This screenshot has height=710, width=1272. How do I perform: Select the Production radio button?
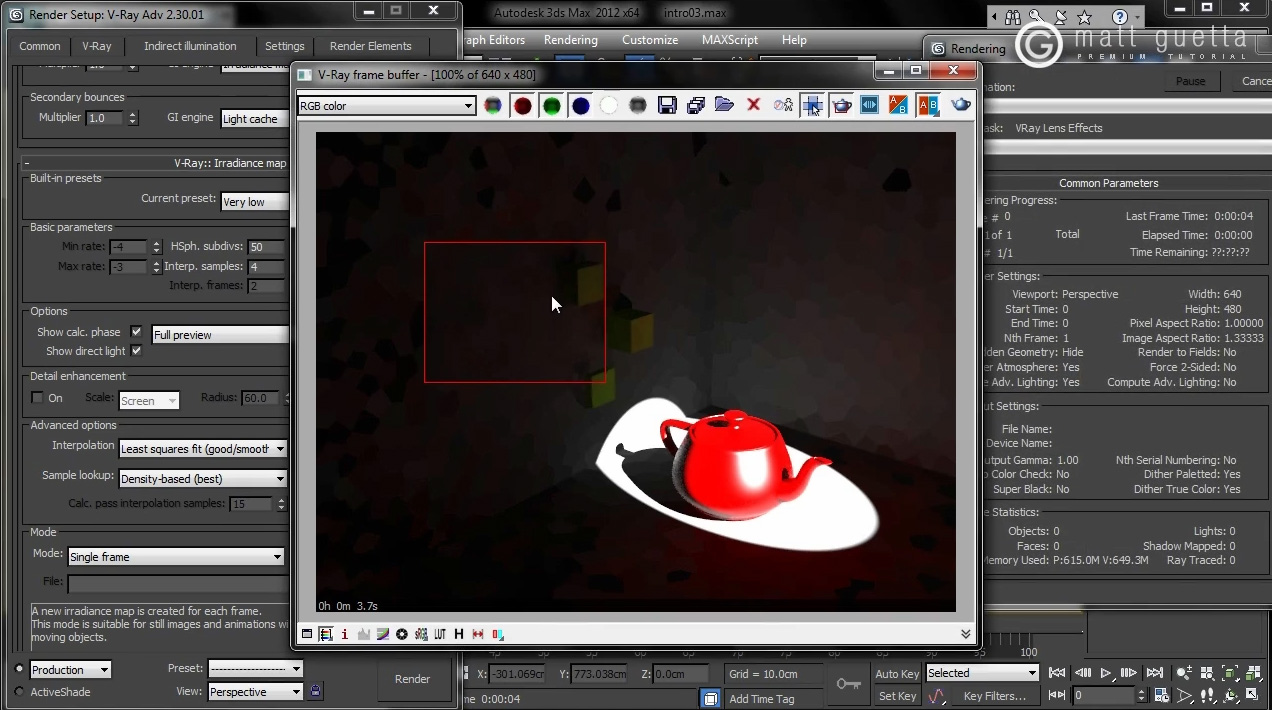tap(19, 669)
